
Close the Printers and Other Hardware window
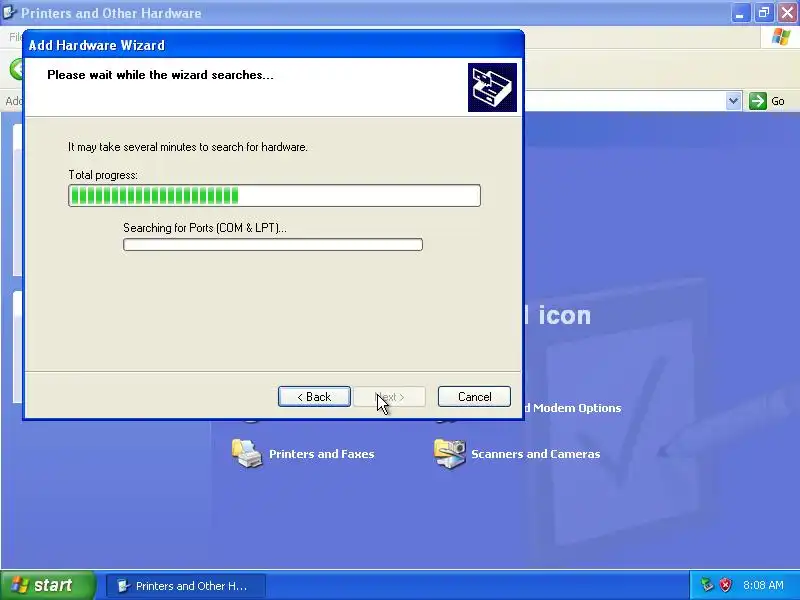coord(788,13)
